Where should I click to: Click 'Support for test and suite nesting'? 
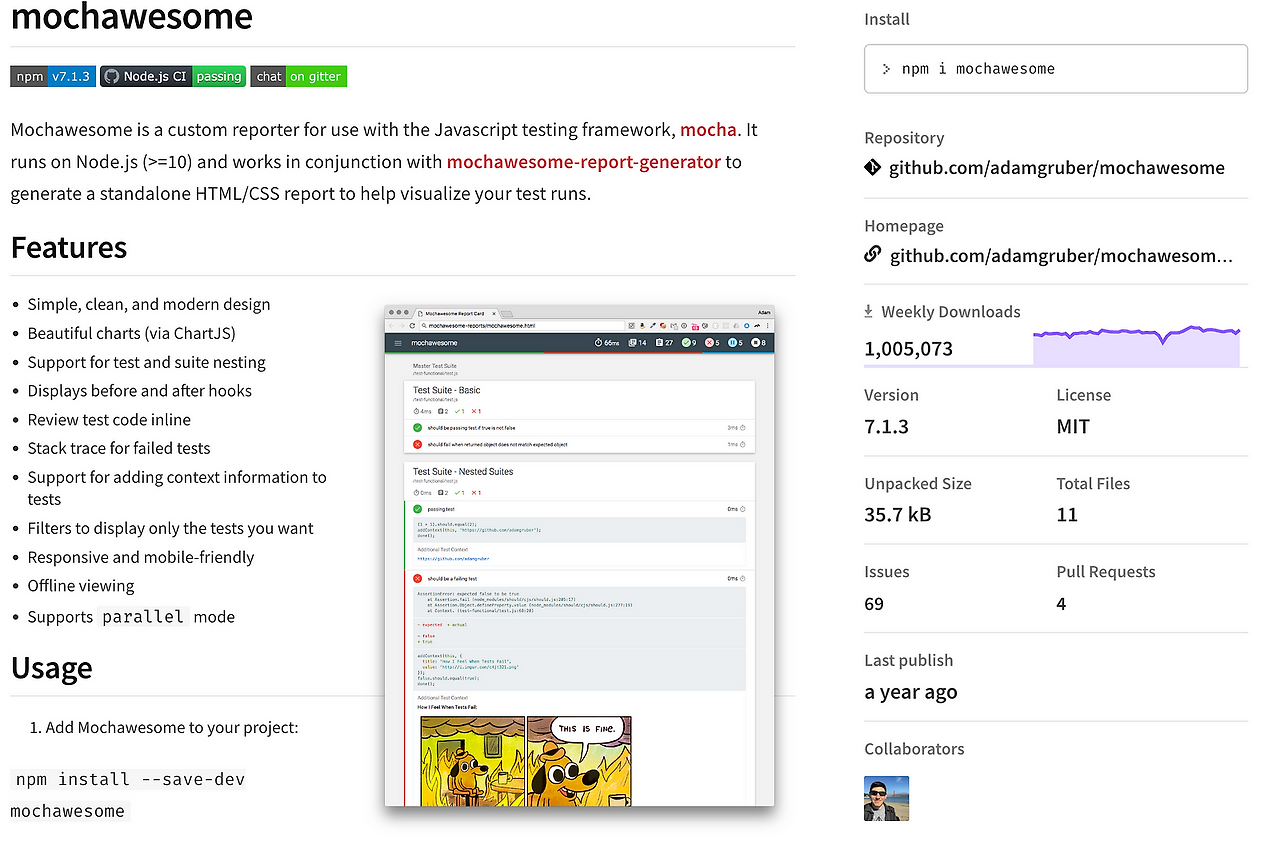pos(147,362)
